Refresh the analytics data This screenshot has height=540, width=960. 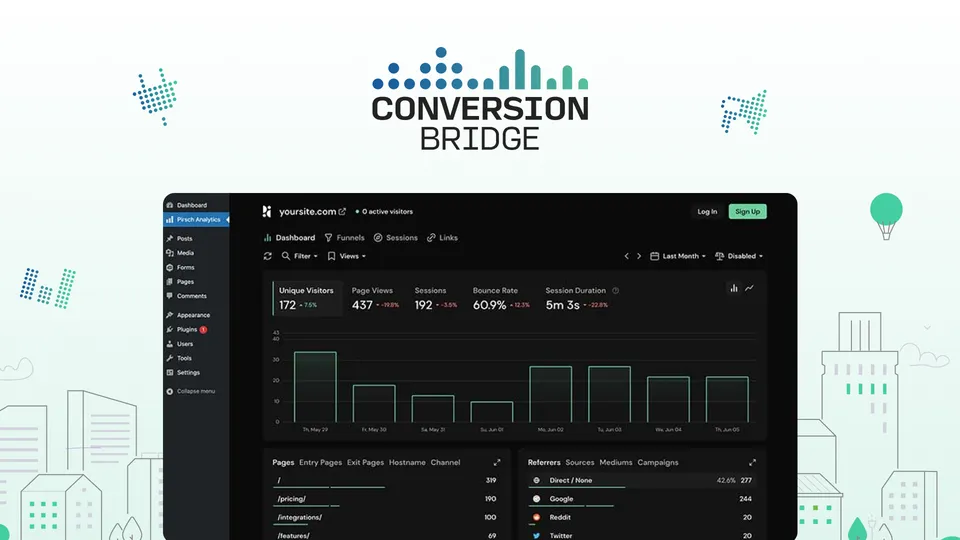(268, 256)
